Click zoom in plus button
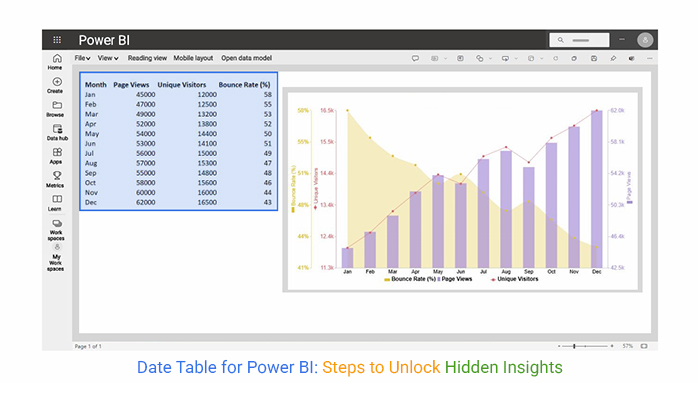The width and height of the screenshot is (698, 400). (x=612, y=346)
